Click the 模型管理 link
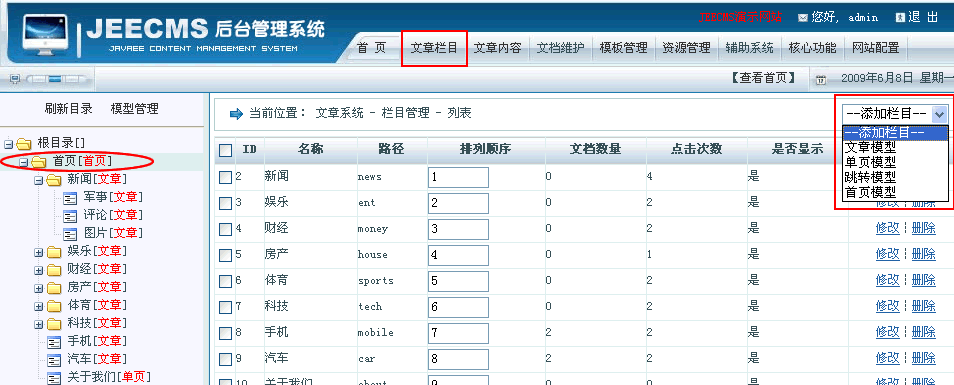 tap(134, 109)
